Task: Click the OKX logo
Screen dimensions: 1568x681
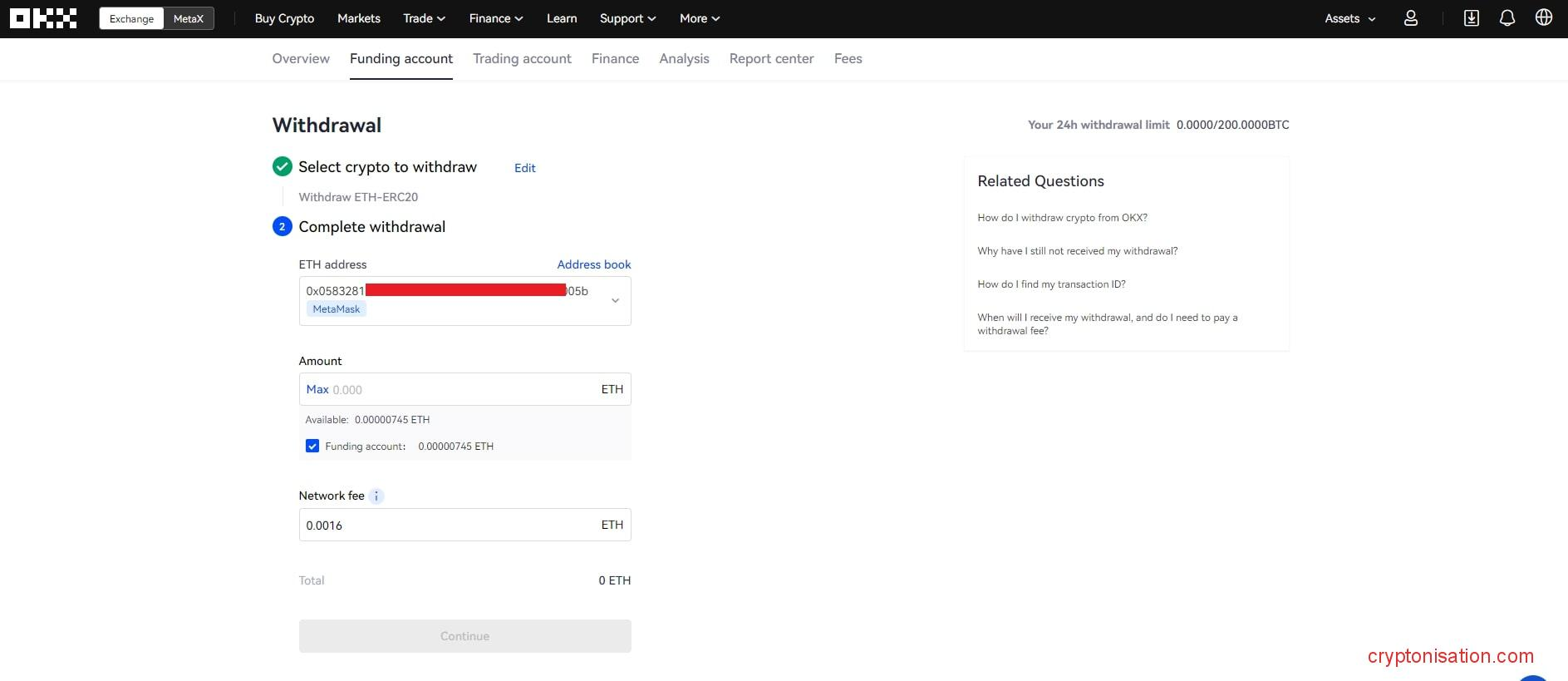Action: [43, 18]
